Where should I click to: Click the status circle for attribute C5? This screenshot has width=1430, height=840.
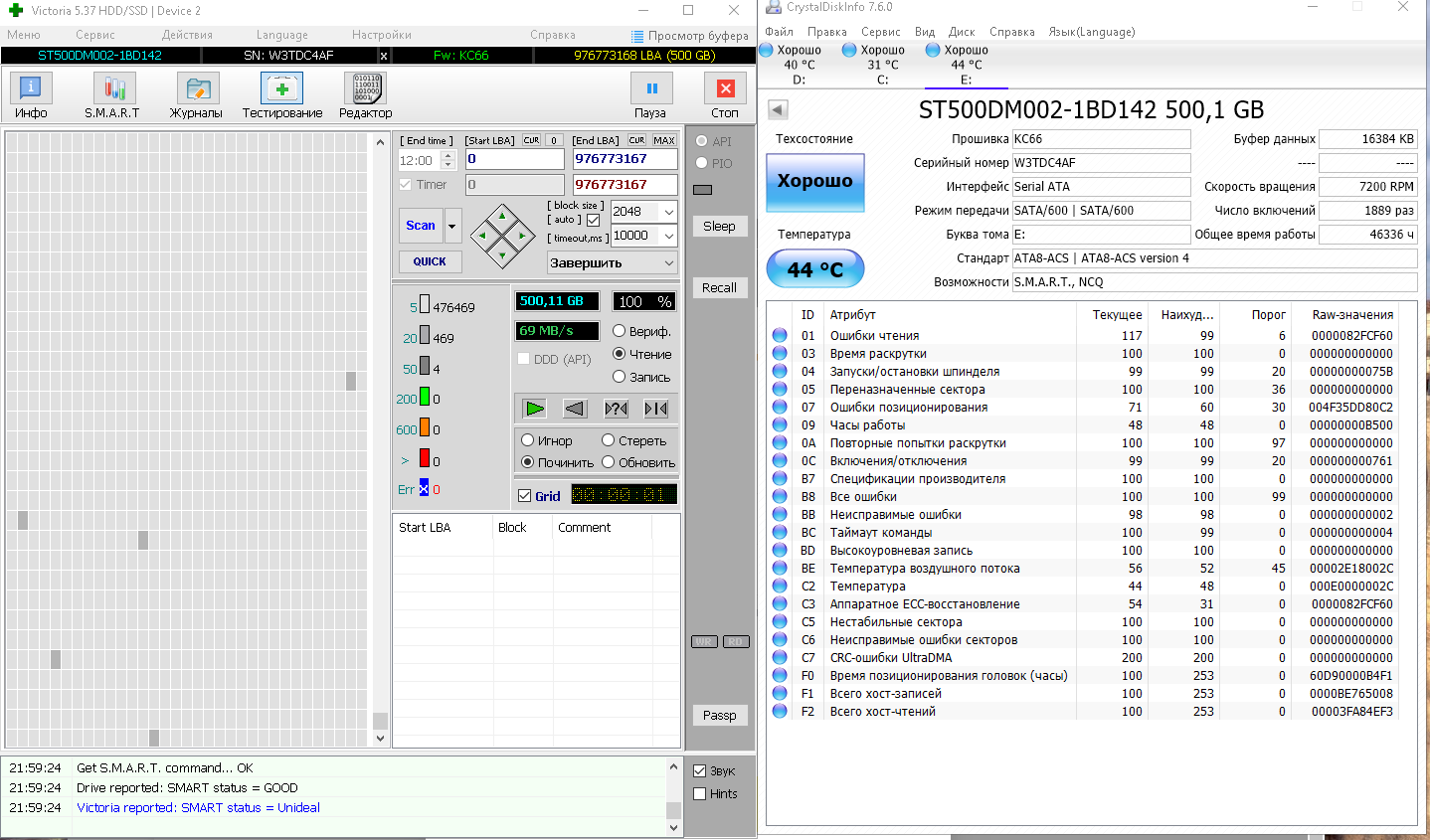click(x=780, y=622)
